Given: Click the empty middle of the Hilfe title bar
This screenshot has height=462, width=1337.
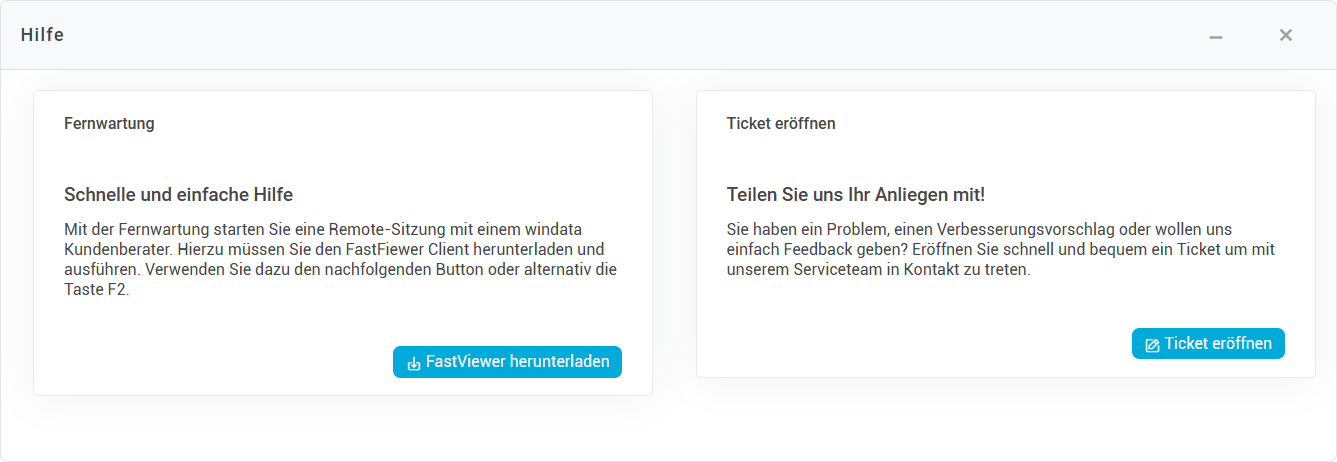Looking at the screenshot, I should 640,35.
